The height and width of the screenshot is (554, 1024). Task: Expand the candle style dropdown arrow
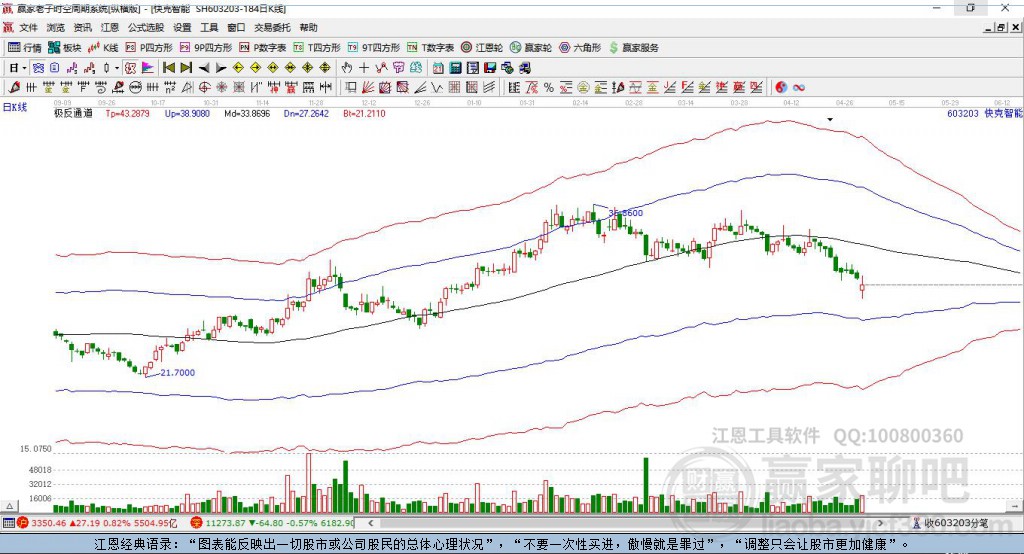(117, 68)
